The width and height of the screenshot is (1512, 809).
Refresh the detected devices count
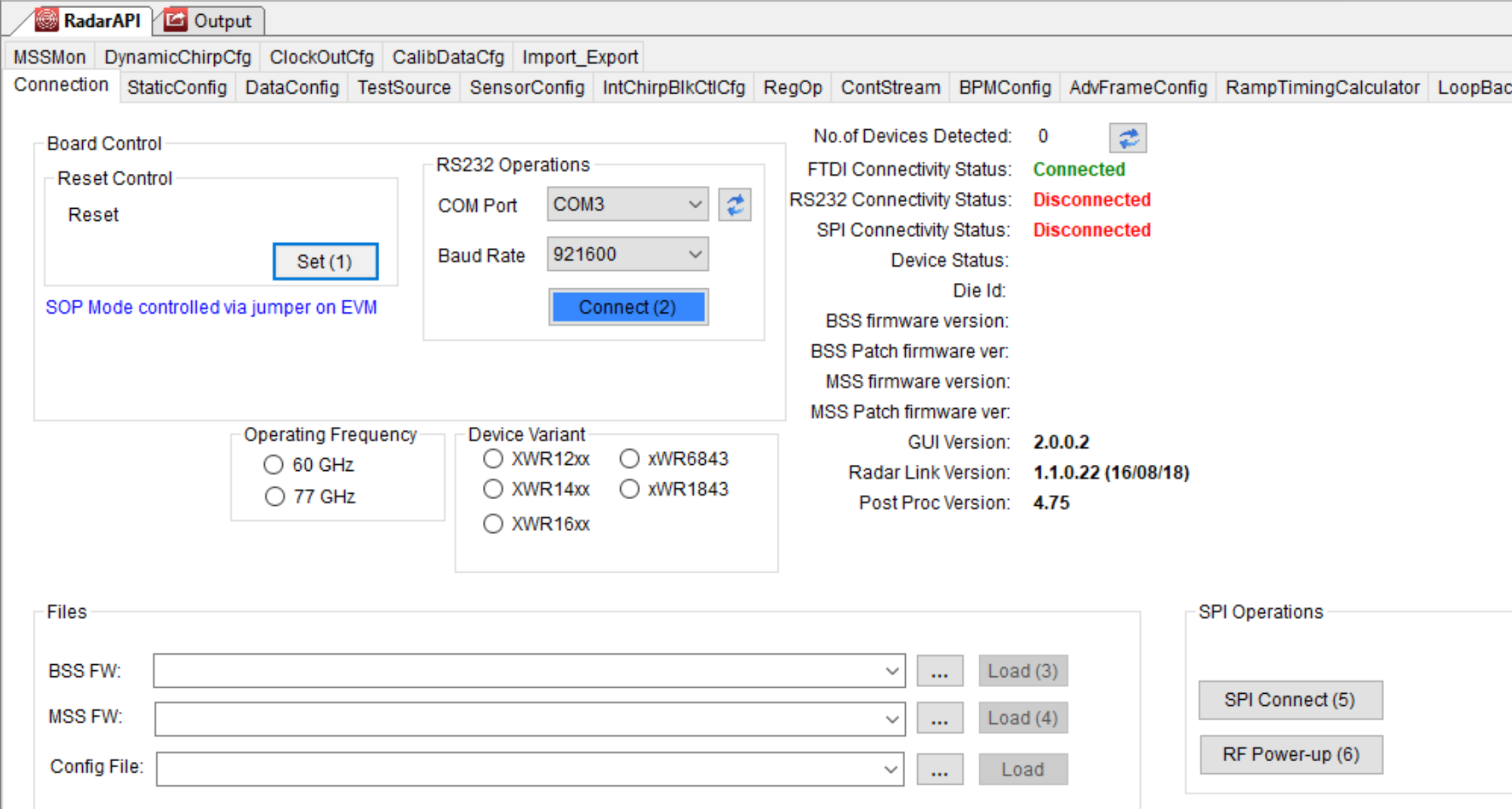click(x=1127, y=138)
